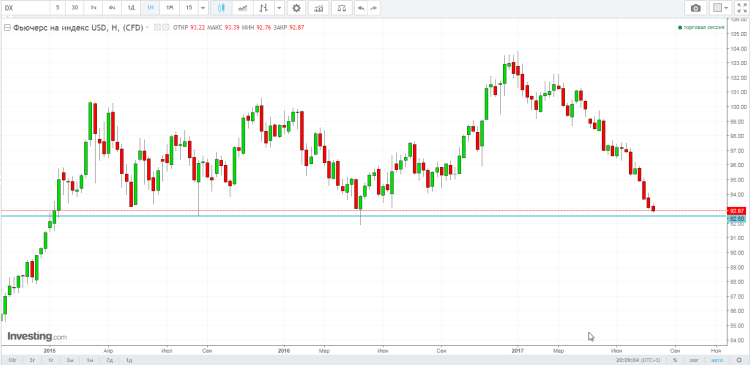Open chart properties gear icon

297,8
